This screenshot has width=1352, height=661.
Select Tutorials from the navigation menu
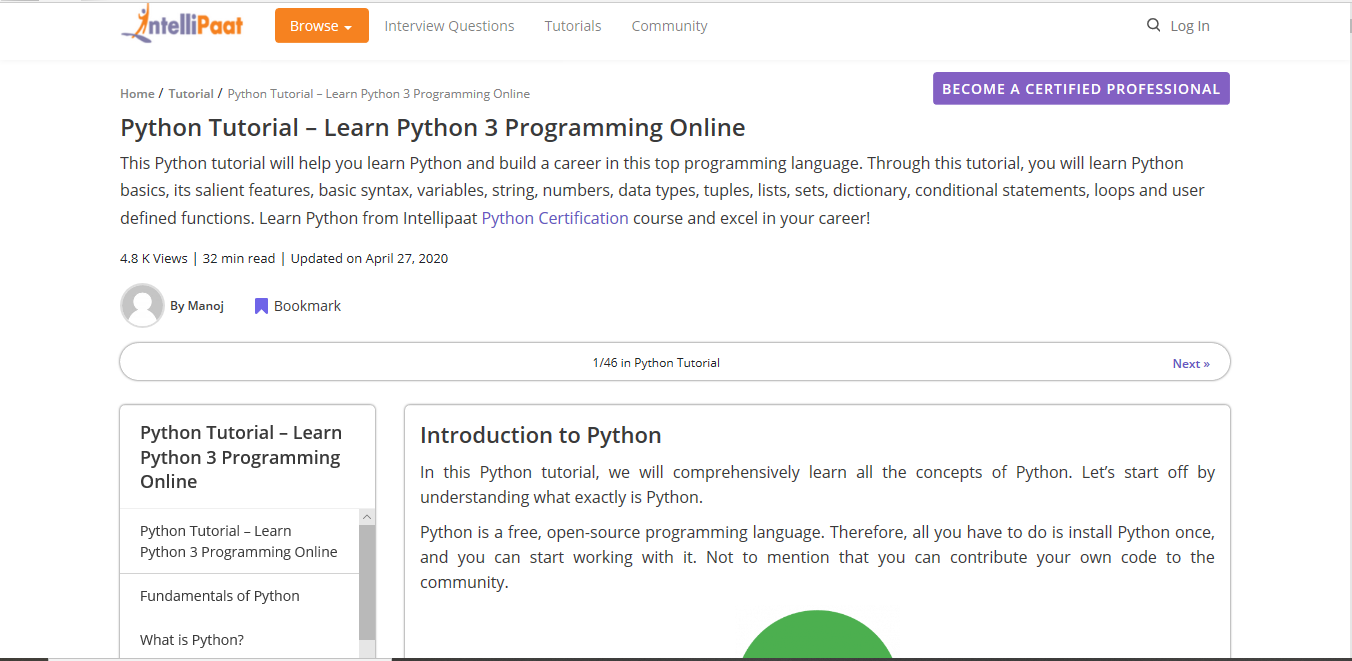(573, 26)
